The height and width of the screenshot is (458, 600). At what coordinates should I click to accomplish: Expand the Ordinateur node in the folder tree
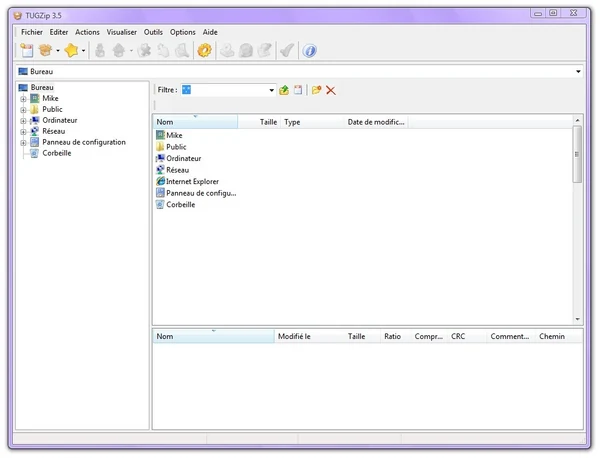coord(23,121)
